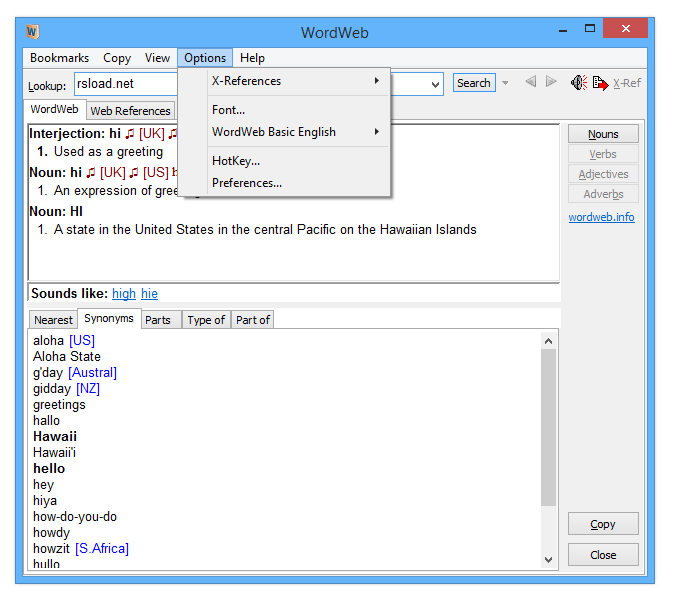
Task: Select synonym 'Hawaii'i'
Action: pos(54,452)
